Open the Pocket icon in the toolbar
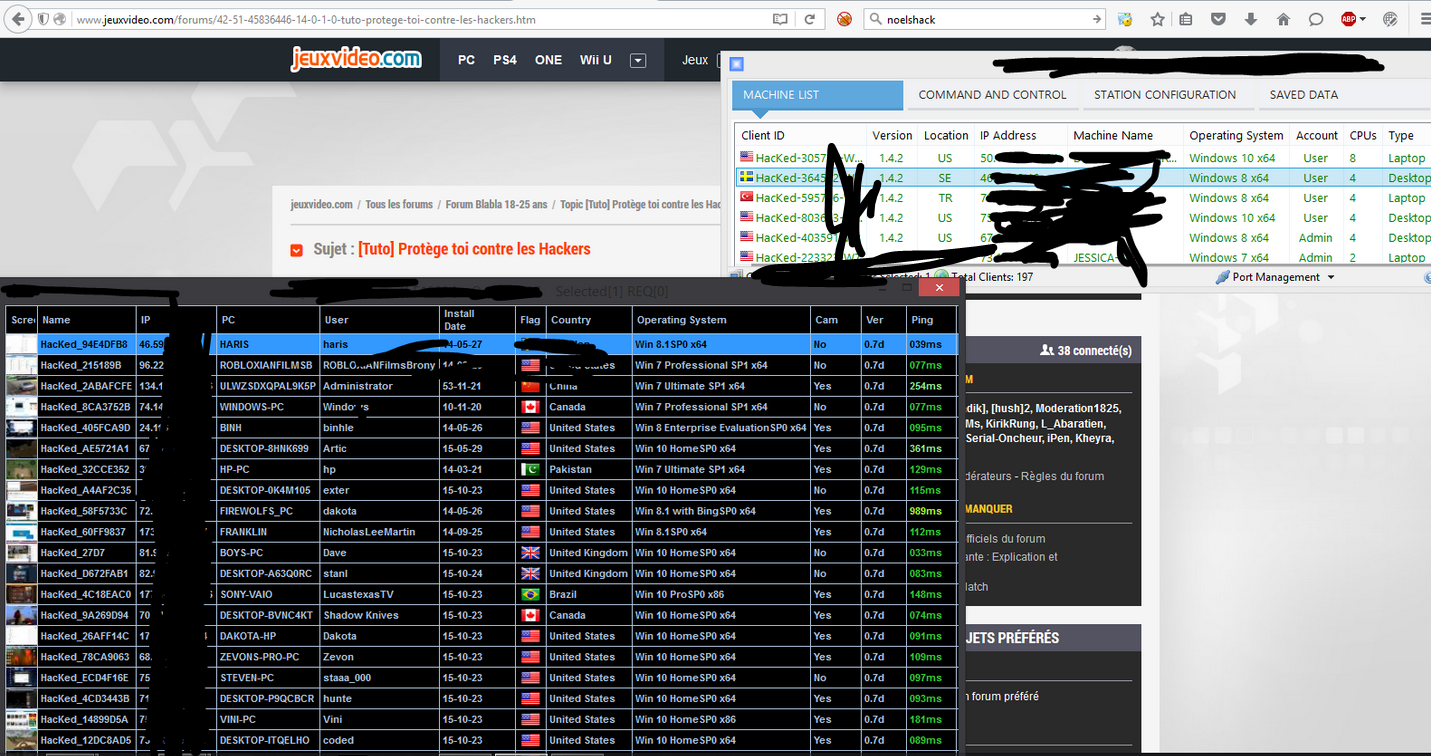The height and width of the screenshot is (756, 1431). [1218, 19]
